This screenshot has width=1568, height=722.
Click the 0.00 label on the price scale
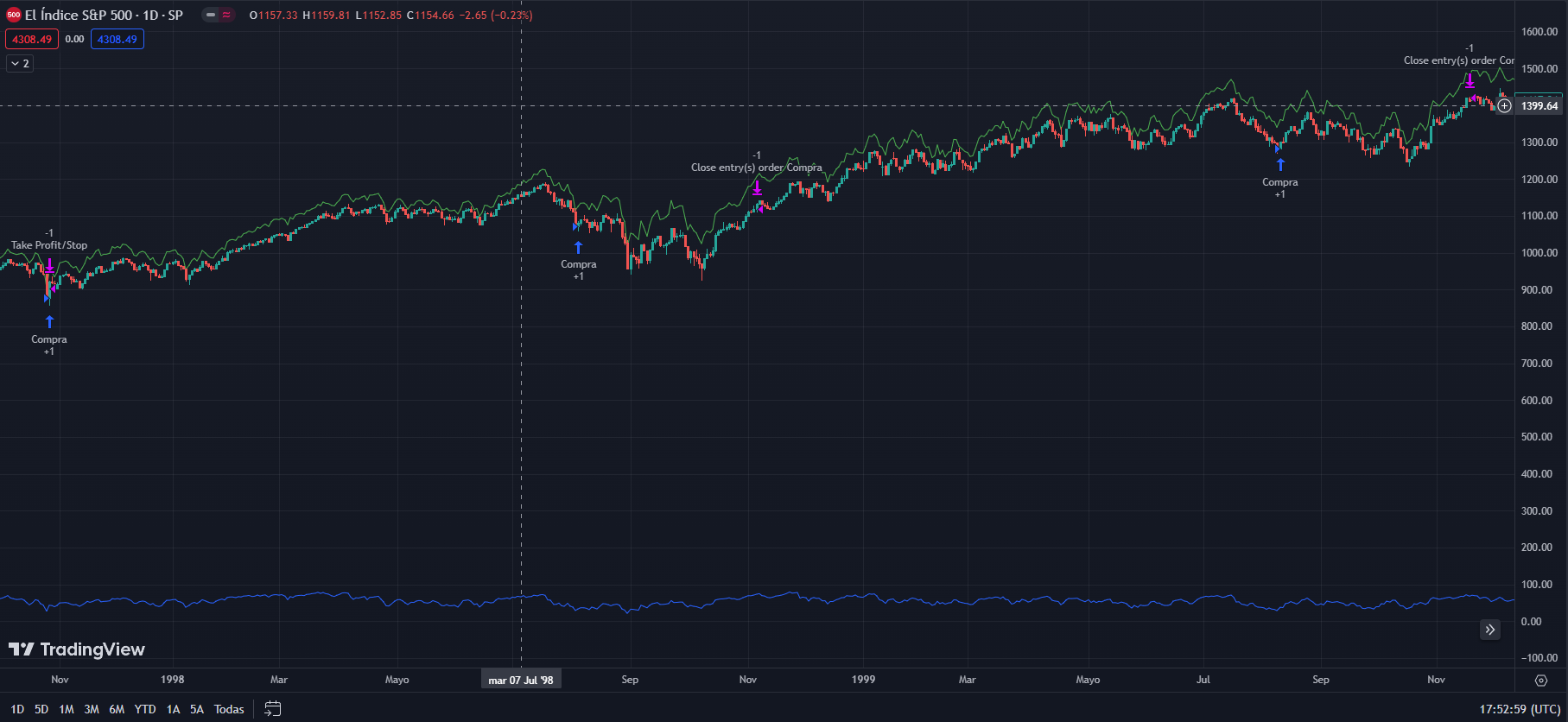(1531, 622)
